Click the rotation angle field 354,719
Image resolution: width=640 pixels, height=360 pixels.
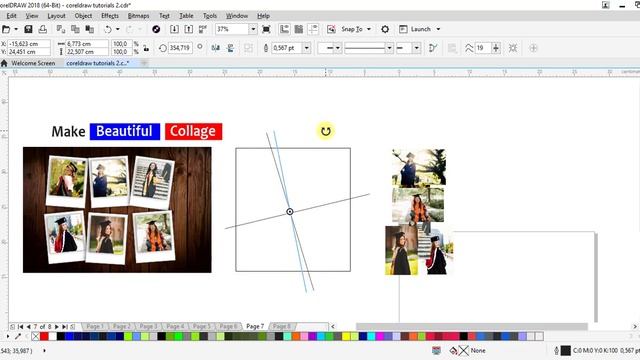click(180, 48)
